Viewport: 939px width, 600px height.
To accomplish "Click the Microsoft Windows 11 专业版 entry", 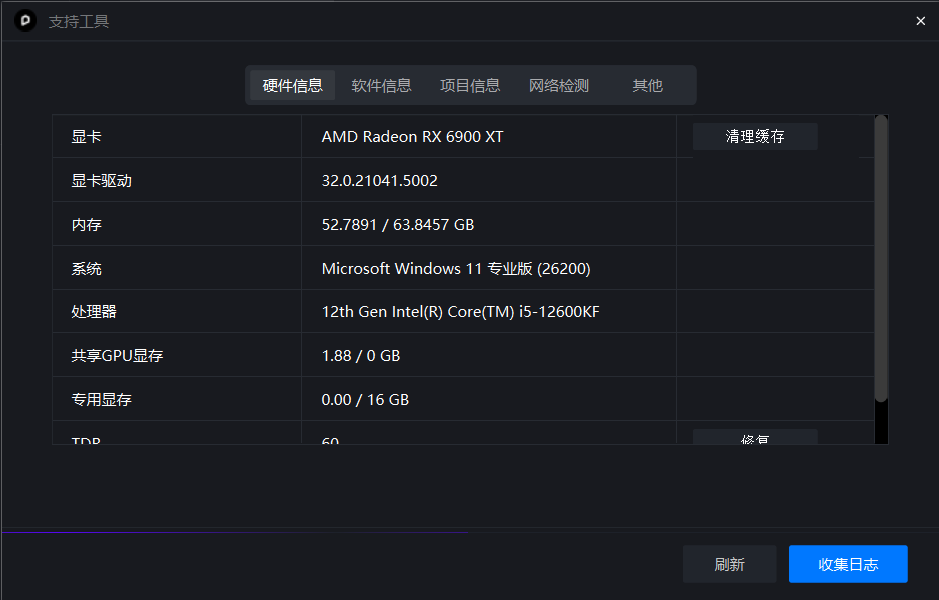I will [x=455, y=269].
